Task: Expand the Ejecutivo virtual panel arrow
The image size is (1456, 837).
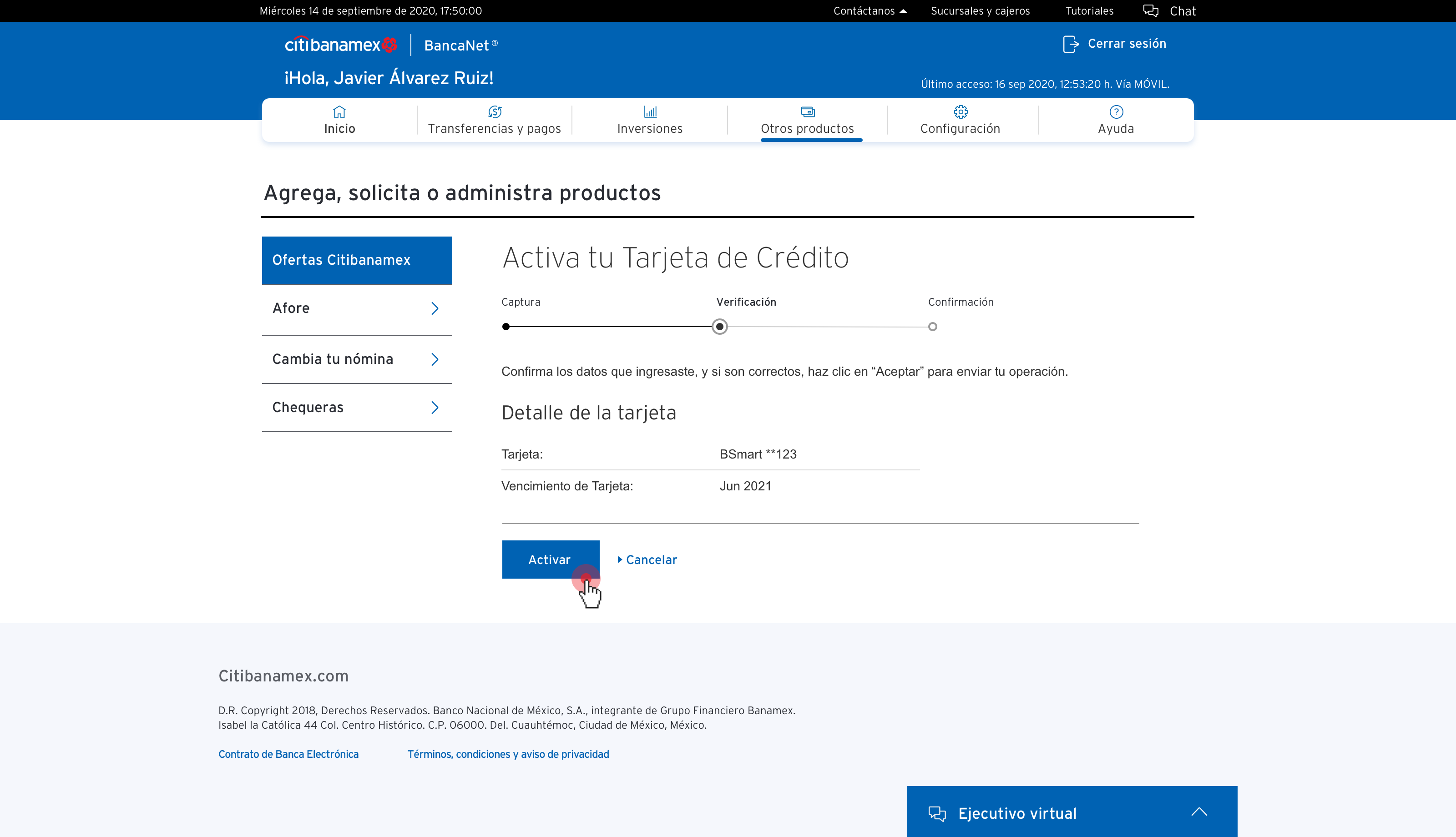Action: tap(1198, 812)
